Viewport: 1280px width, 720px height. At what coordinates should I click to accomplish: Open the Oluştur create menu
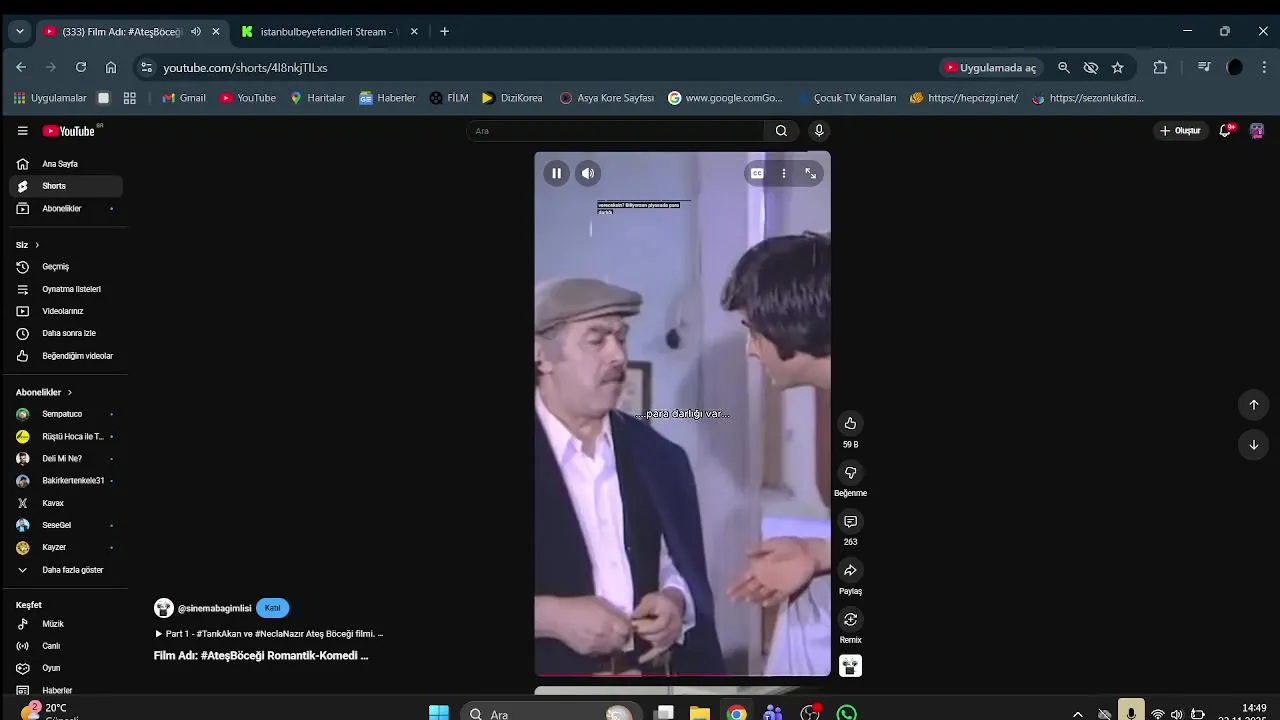pos(1180,131)
